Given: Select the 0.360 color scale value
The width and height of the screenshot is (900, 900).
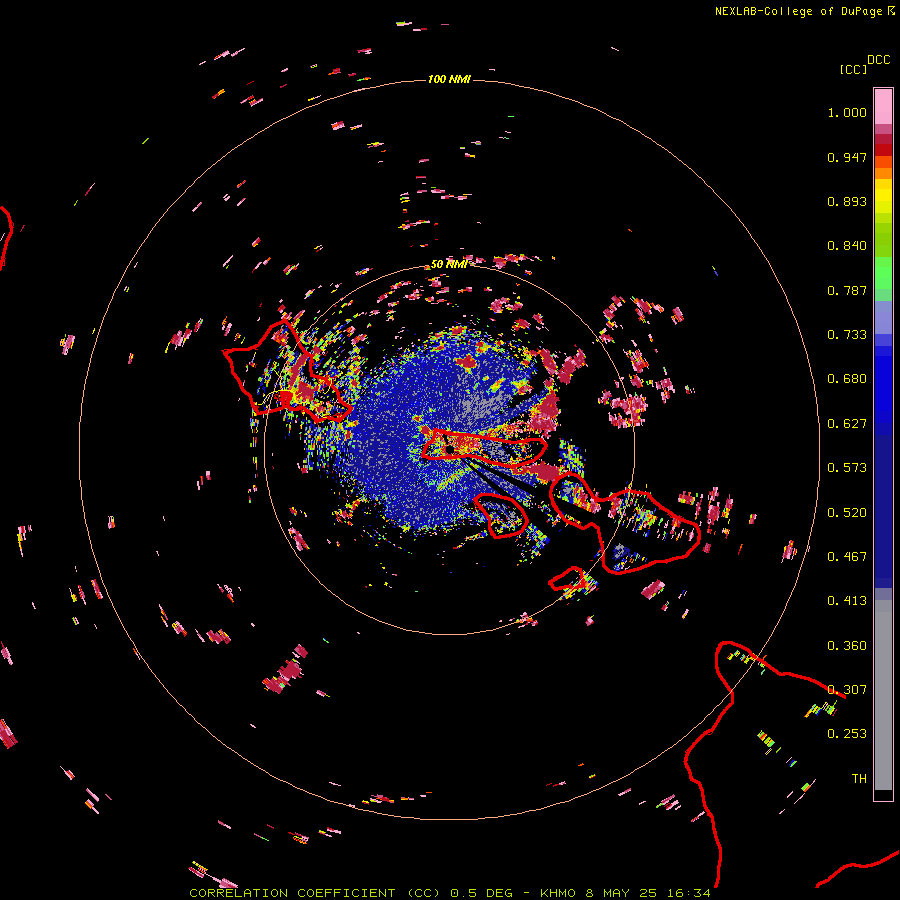Looking at the screenshot, I should click(847, 646).
